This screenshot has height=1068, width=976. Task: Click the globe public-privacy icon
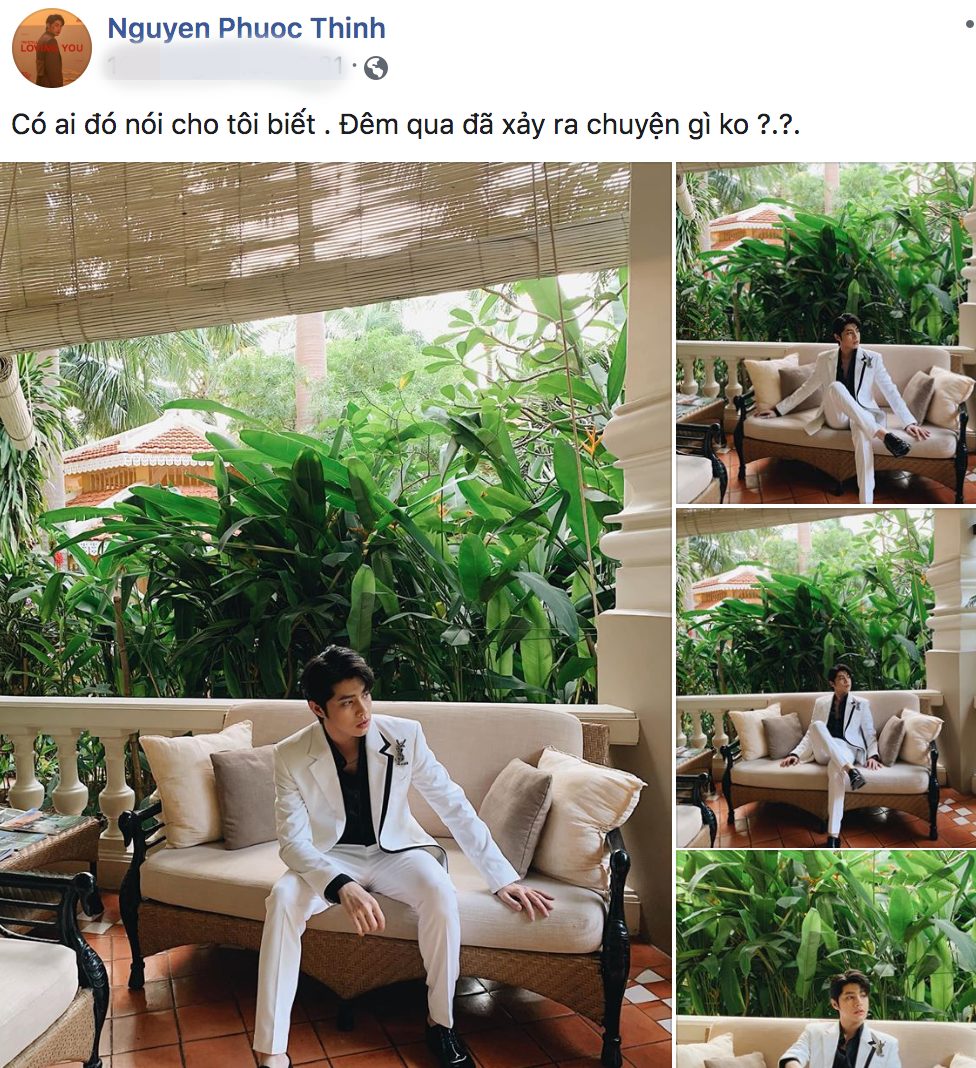376,68
